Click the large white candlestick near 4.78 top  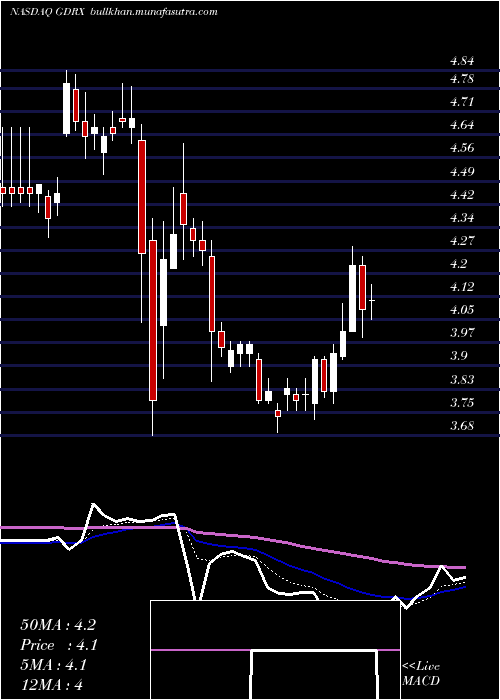coord(67,108)
